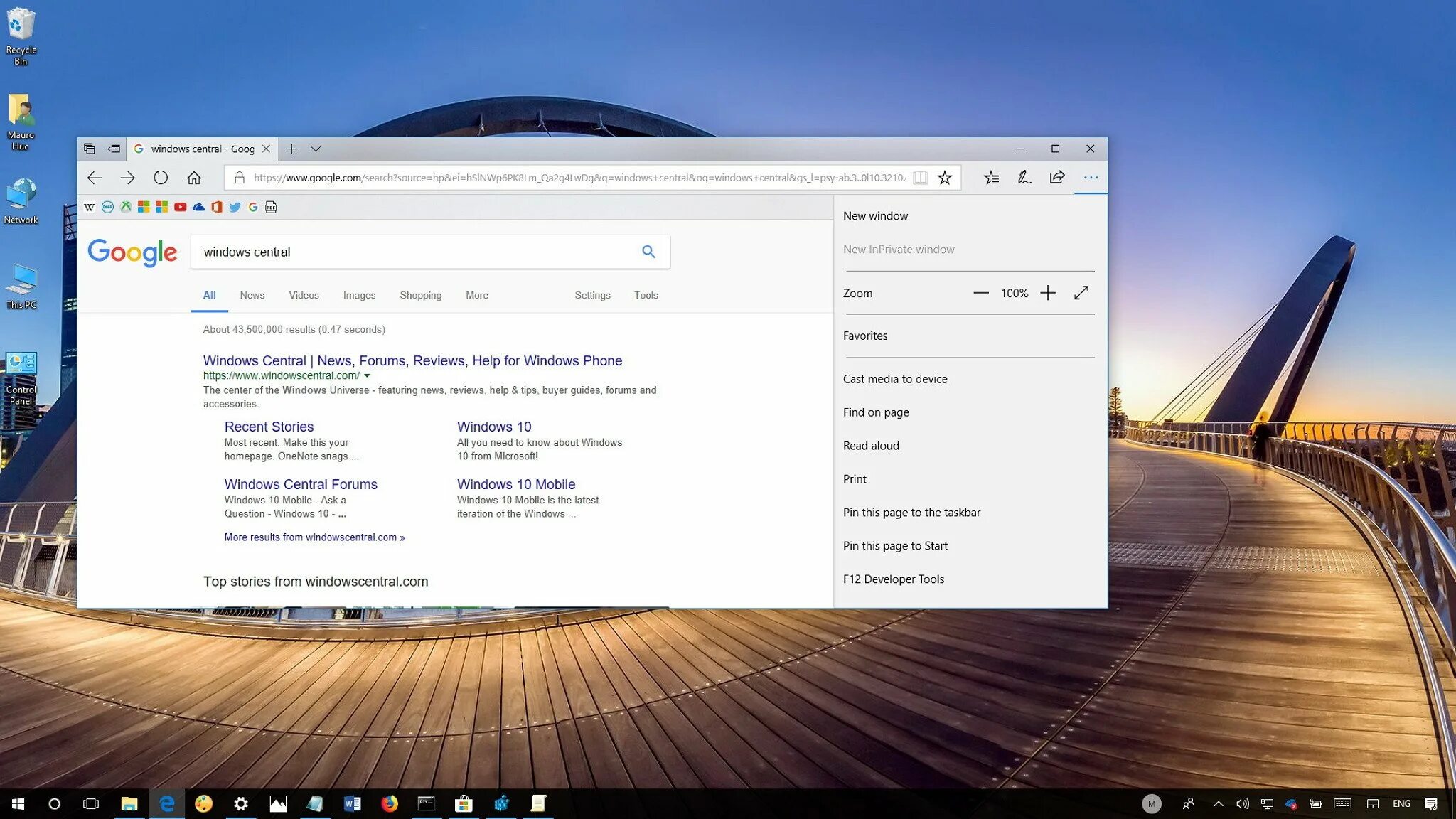Click the Add notes pen icon
Image resolution: width=1456 pixels, height=819 pixels.
1024,178
